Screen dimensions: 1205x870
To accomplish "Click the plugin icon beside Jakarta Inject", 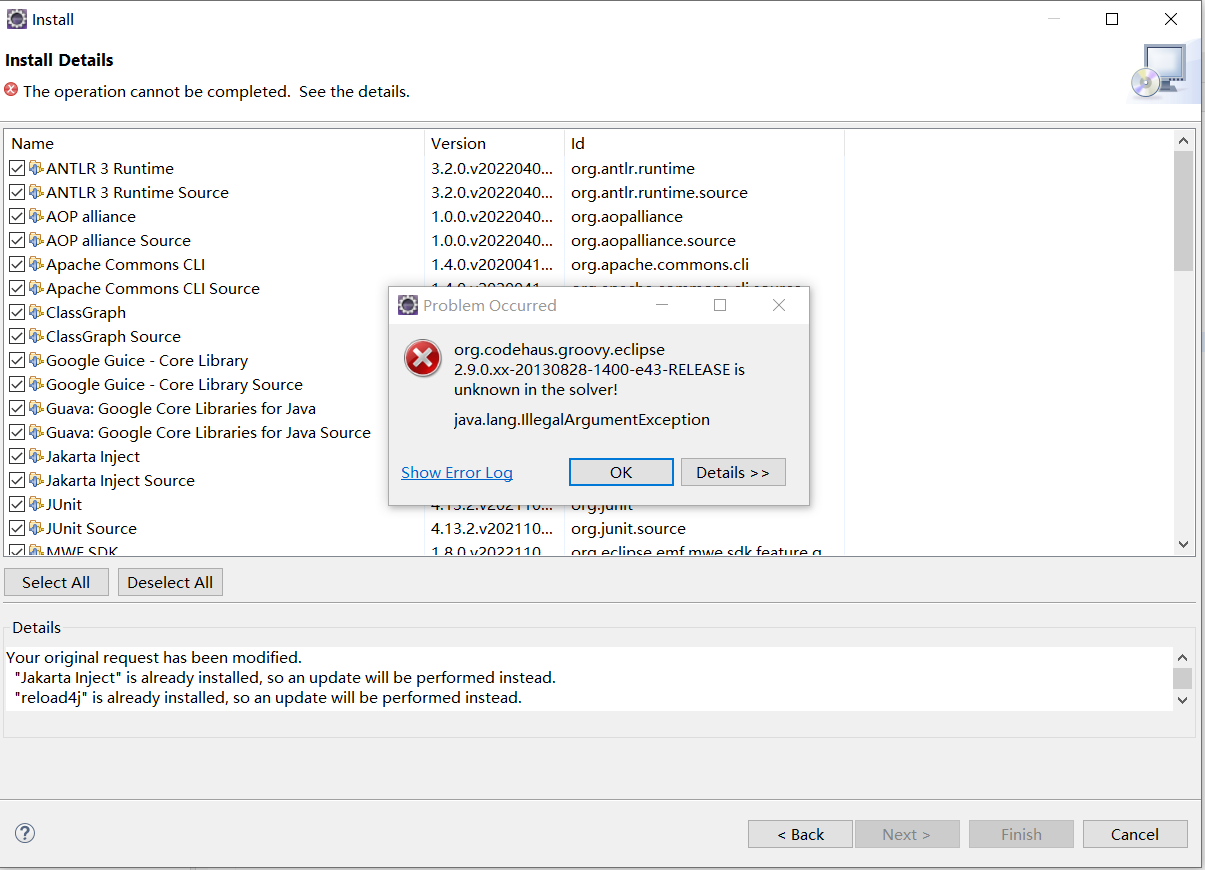I will [x=36, y=456].
